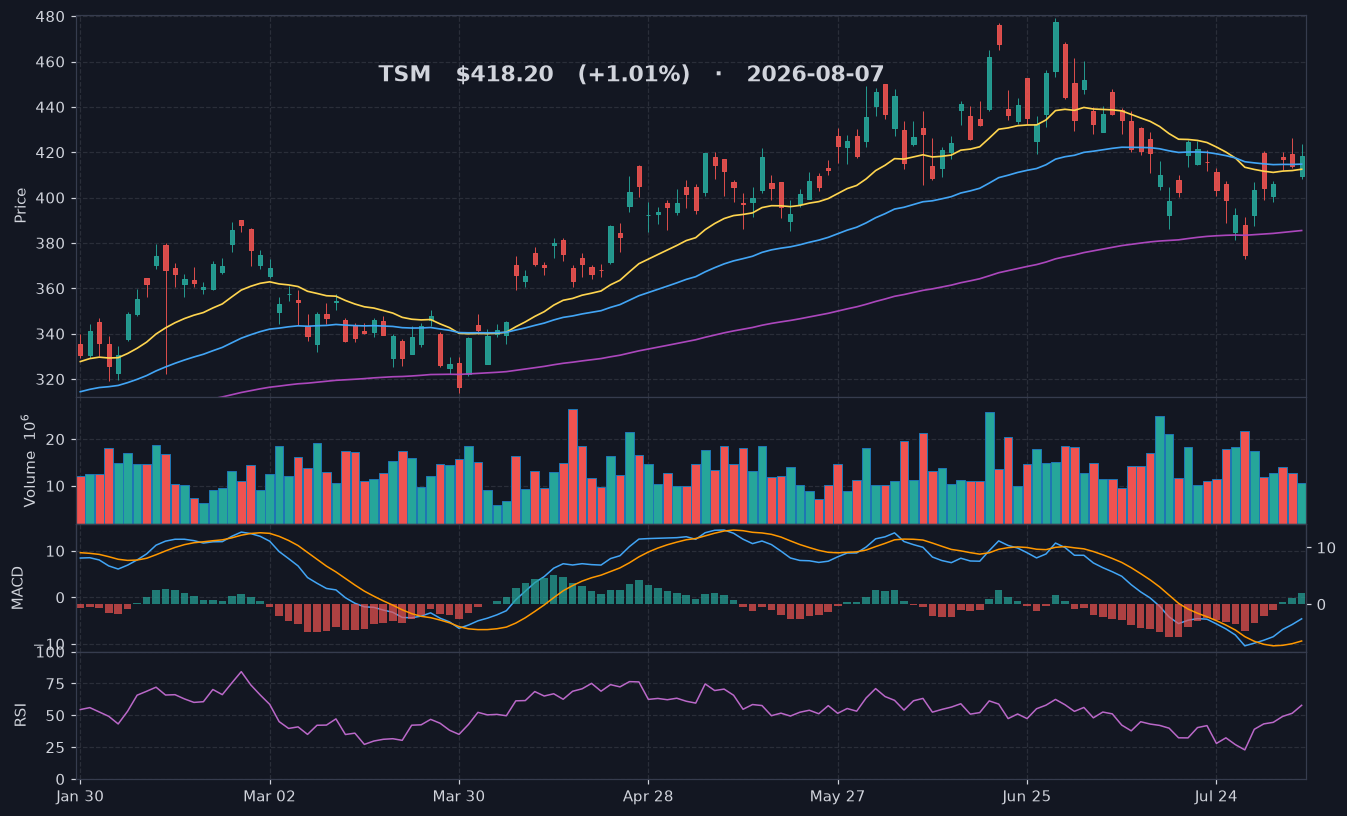The height and width of the screenshot is (816, 1347).
Task: Click the 440 tick on price axis
Action: point(49,108)
